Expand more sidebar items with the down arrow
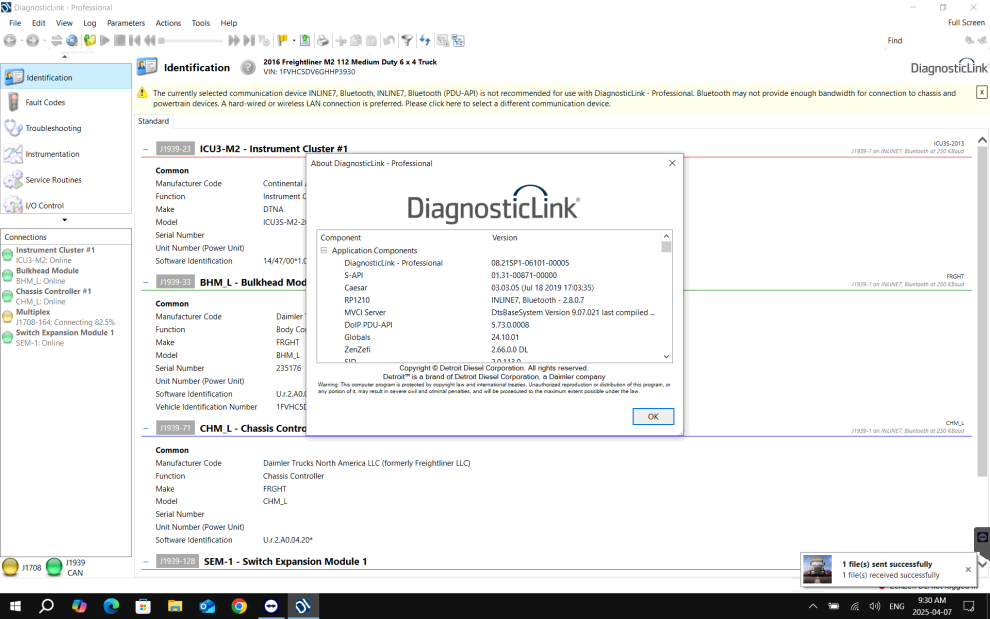Viewport: 990px width, 619px height. [65, 220]
